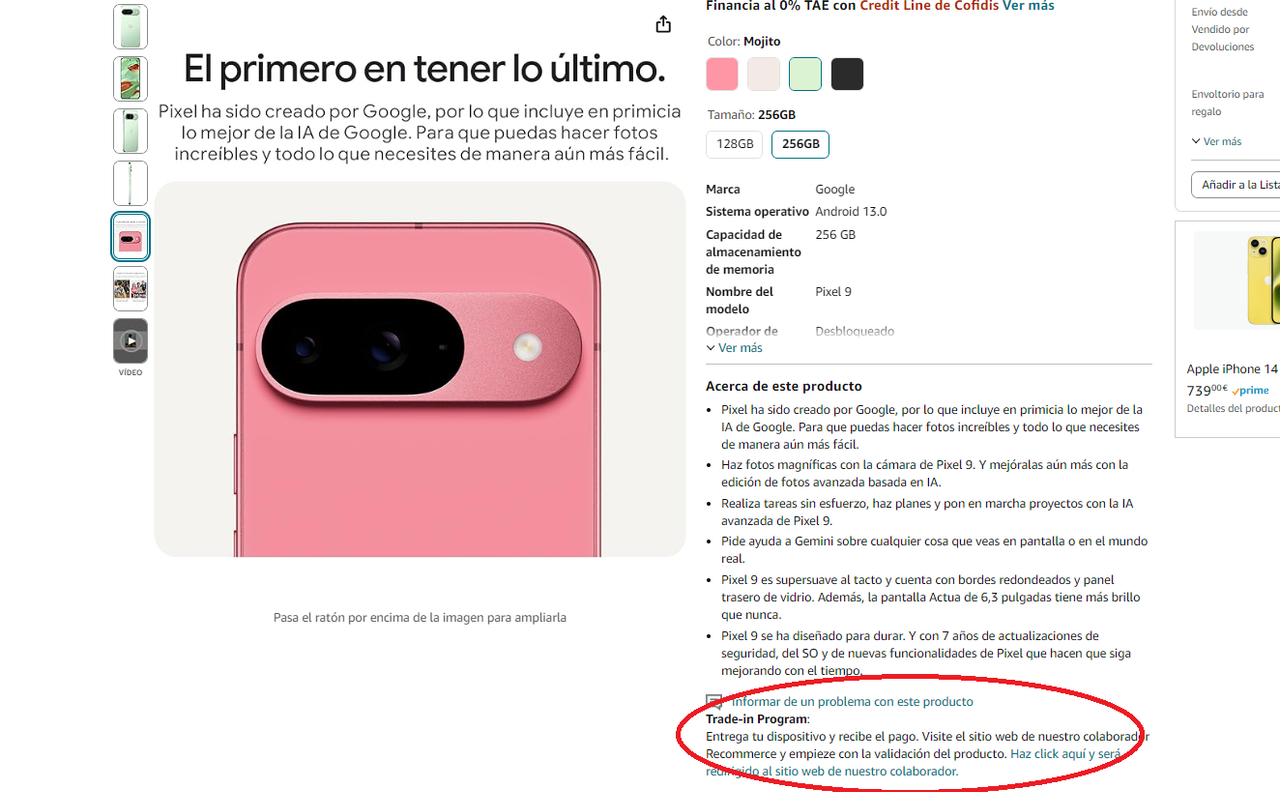The image size is (1280, 792).
Task: Click Informar de un problema con este producto
Action: pos(852,702)
